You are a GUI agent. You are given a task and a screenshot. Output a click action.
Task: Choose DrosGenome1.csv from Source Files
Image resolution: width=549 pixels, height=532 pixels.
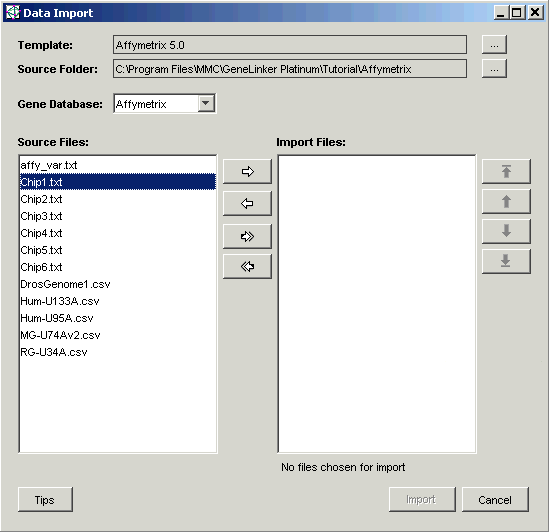pyautogui.click(x=118, y=284)
